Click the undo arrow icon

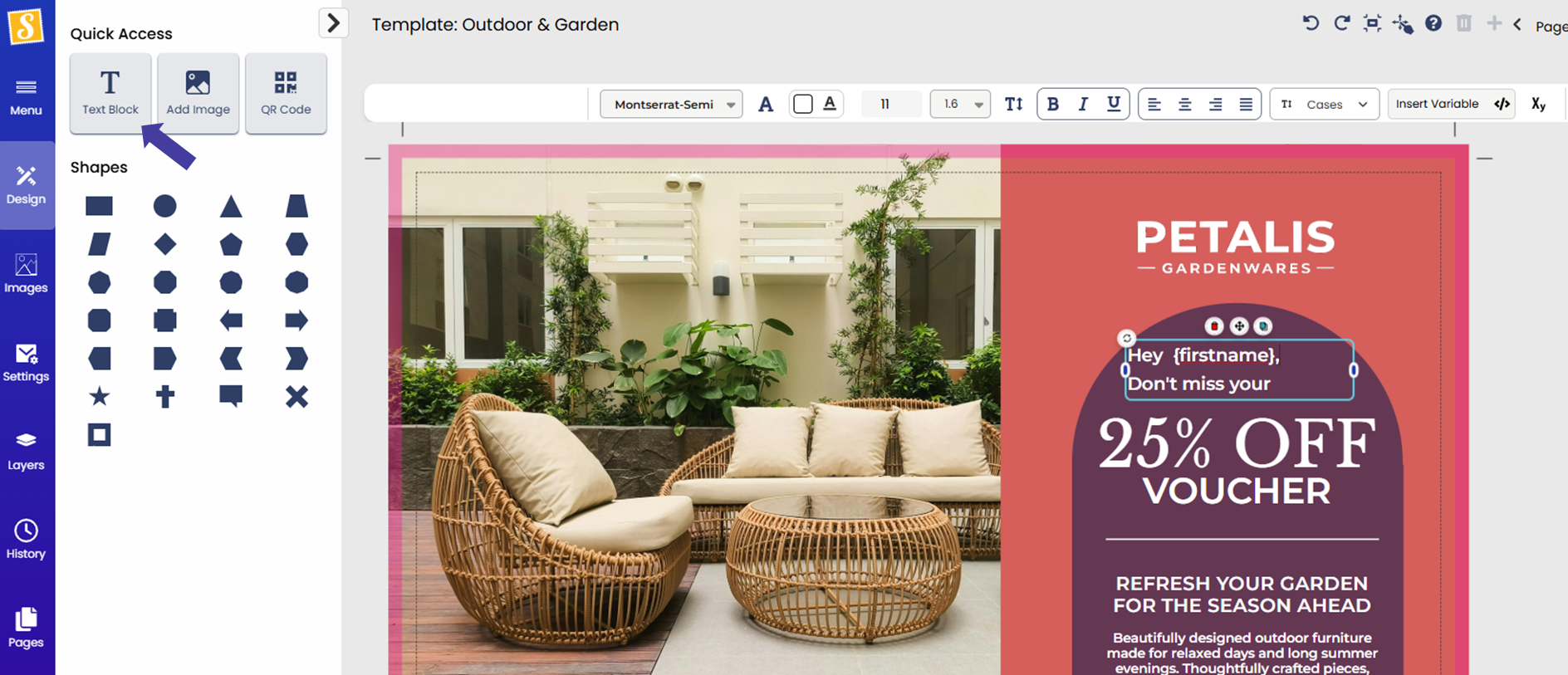1311,23
